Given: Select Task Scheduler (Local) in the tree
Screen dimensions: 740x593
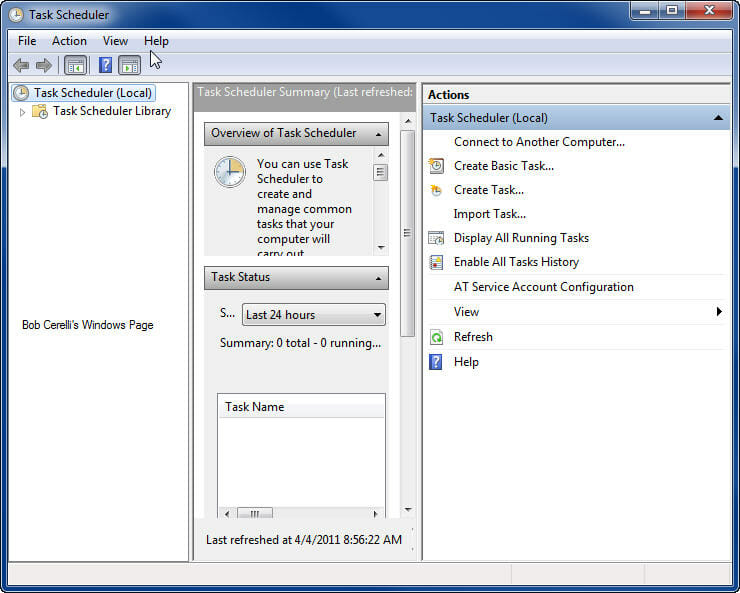Looking at the screenshot, I should click(92, 93).
